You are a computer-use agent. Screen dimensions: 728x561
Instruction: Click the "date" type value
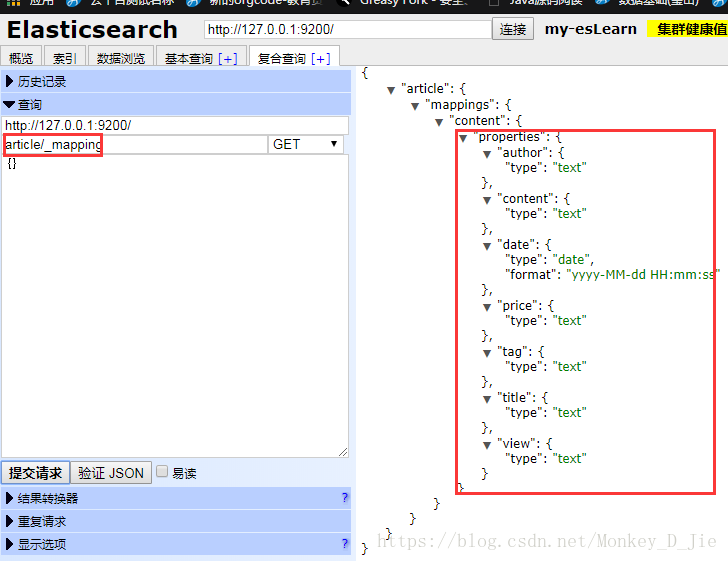point(571,260)
